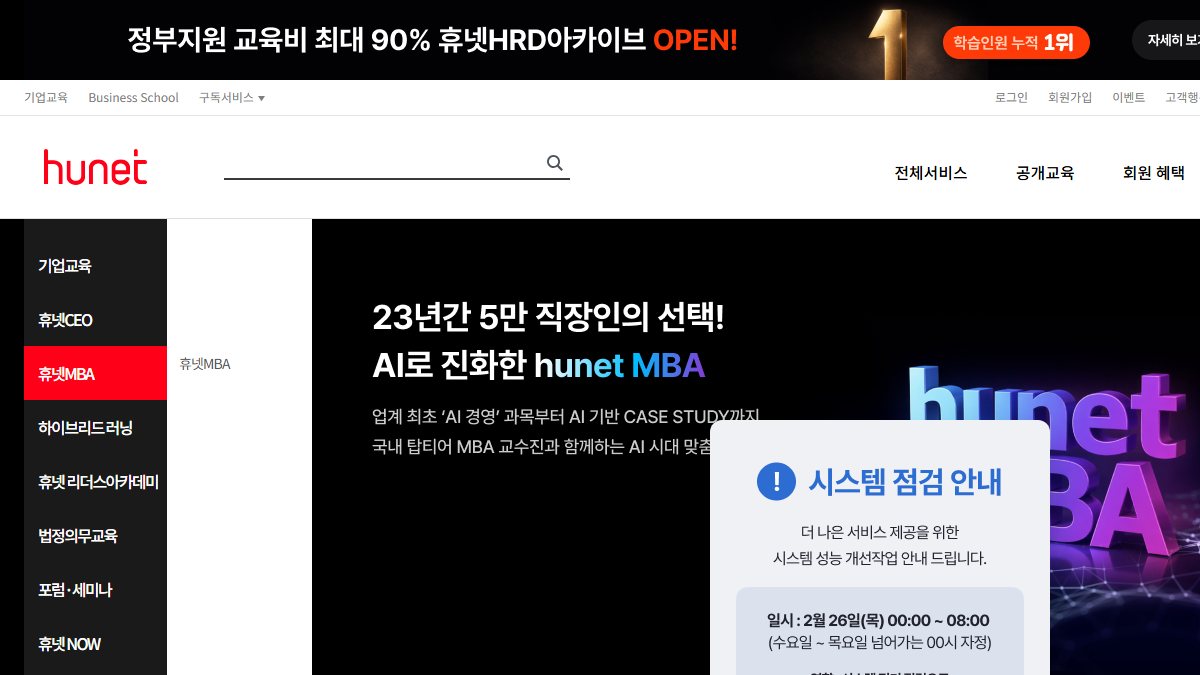Select the 공개교육 menu item
This screenshot has width=1200, height=675.
coord(1045,173)
